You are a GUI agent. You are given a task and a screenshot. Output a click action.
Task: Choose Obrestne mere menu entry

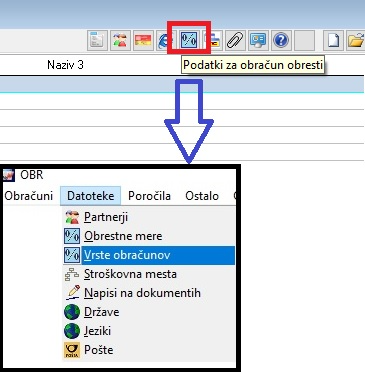click(x=149, y=236)
